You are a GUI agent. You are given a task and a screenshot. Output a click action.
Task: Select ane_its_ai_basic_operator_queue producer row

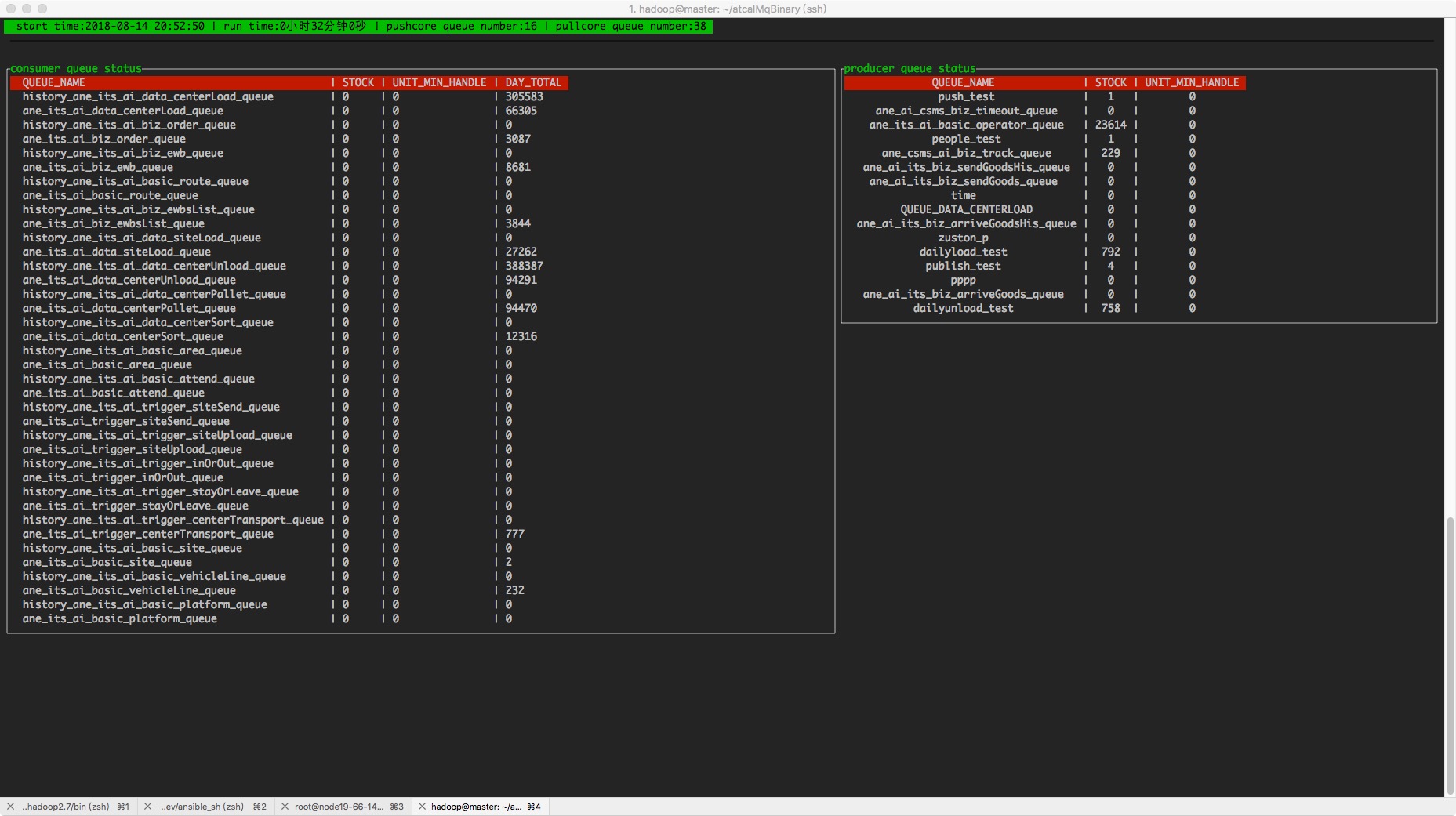tap(966, 125)
